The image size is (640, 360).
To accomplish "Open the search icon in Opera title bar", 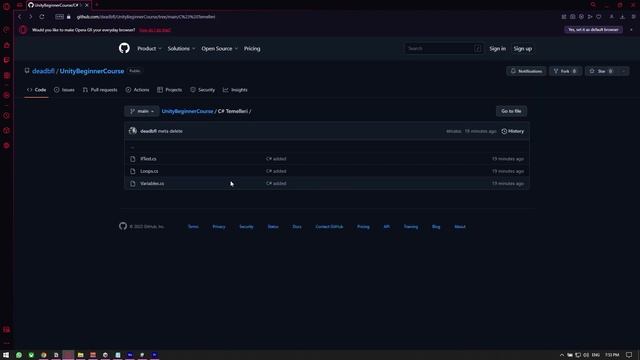I will point(593,5).
